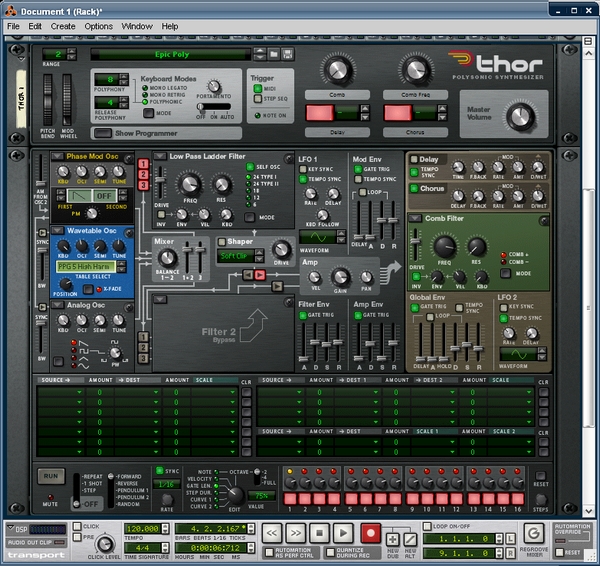Viewport: 600px width, 566px height.
Task: Click the Stop button in transport
Action: (x=320, y=533)
